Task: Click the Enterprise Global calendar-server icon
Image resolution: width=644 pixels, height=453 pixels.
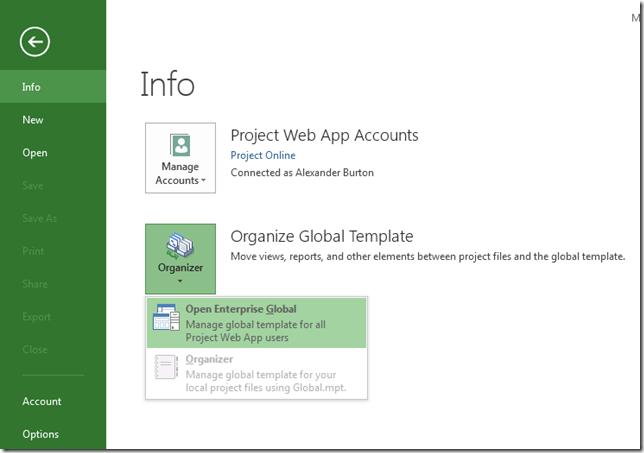Action: coord(166,317)
